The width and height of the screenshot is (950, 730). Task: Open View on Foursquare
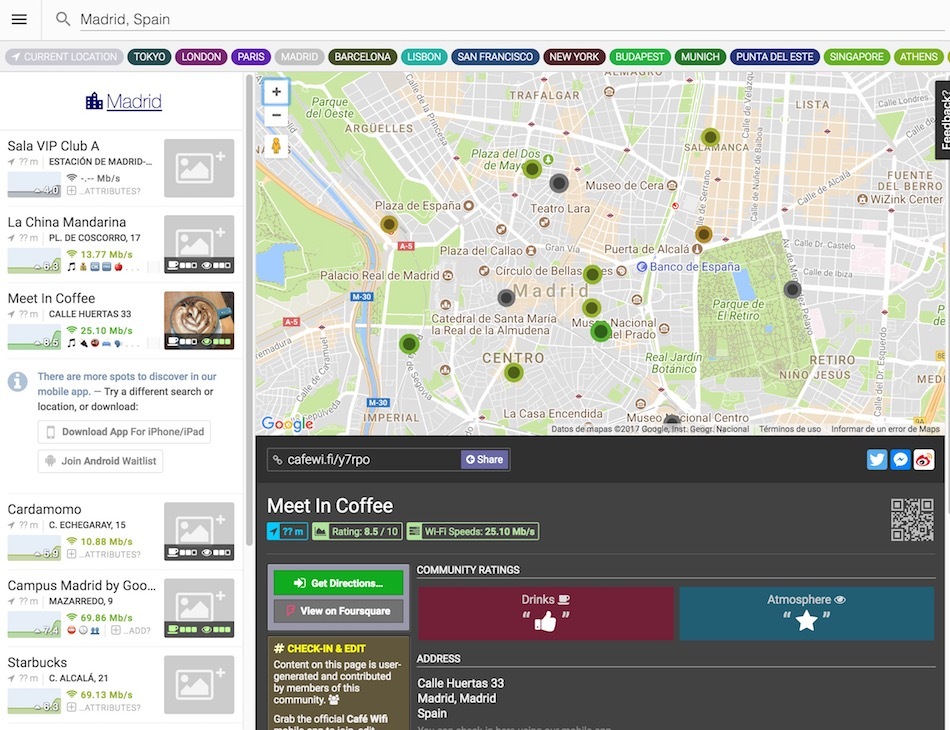tap(338, 611)
